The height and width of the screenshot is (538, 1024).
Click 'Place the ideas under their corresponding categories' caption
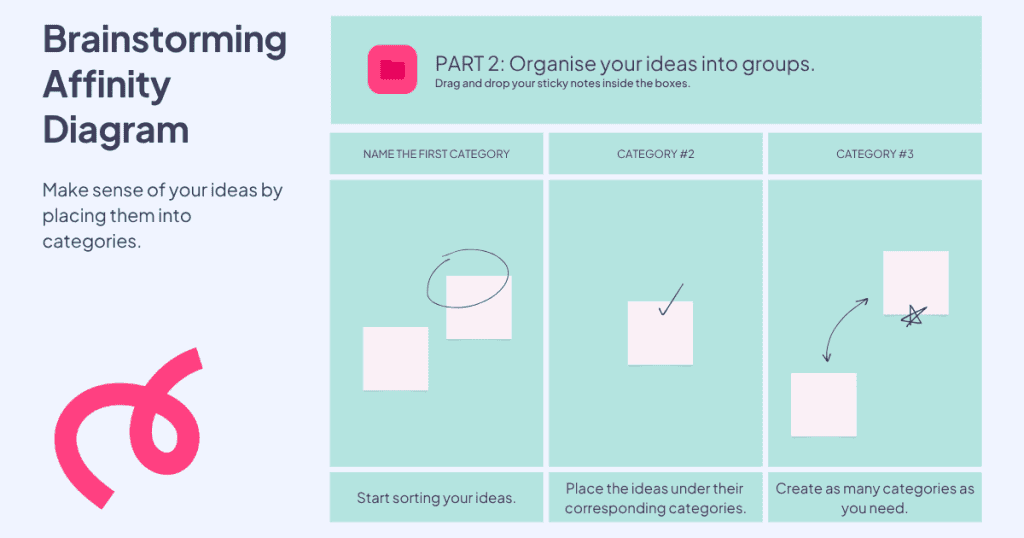[656, 498]
